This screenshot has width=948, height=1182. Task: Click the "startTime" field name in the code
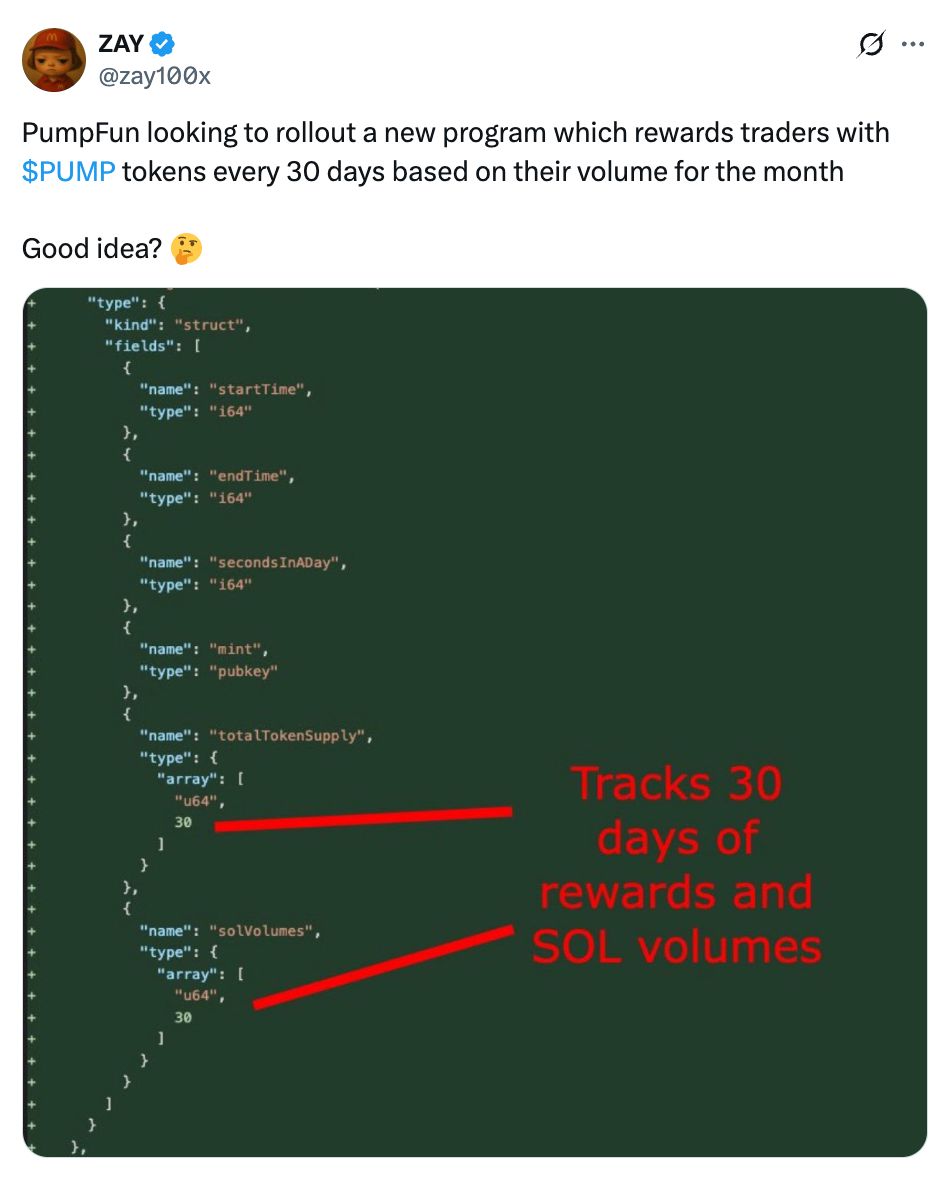[256, 389]
